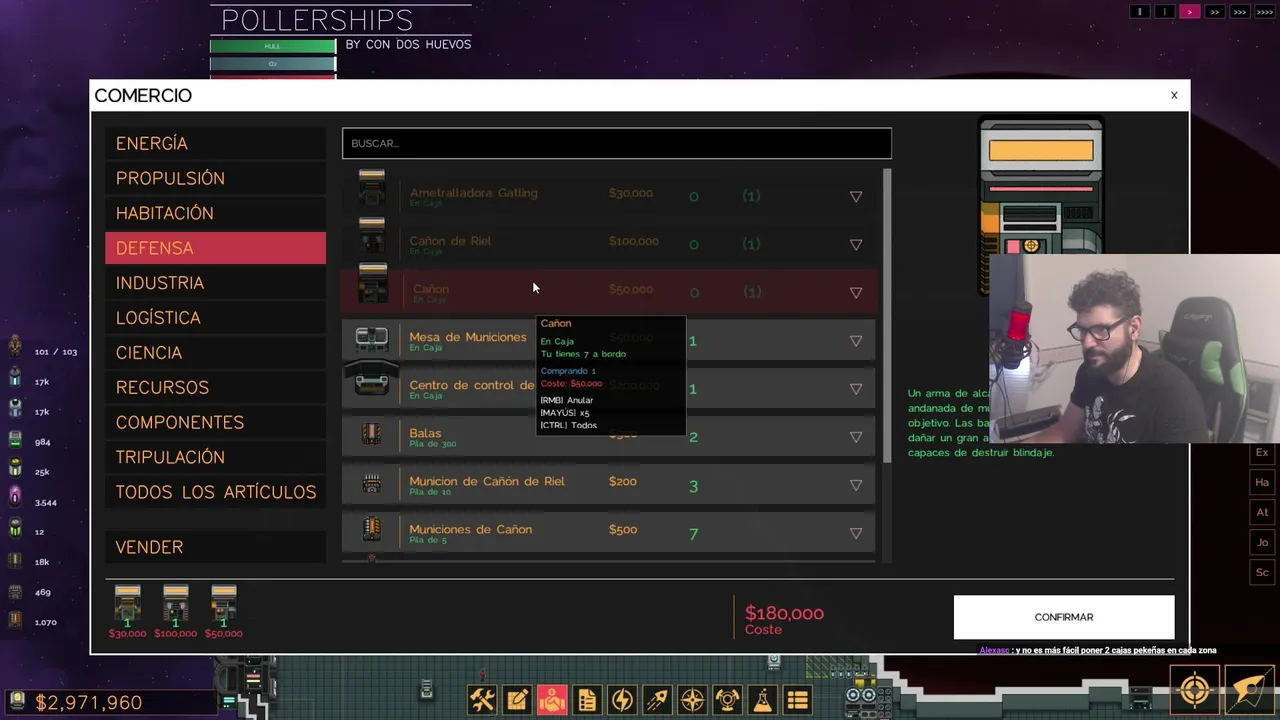The height and width of the screenshot is (720, 1280).
Task: Click the $50,000 cannon item in cart
Action: coord(223,611)
